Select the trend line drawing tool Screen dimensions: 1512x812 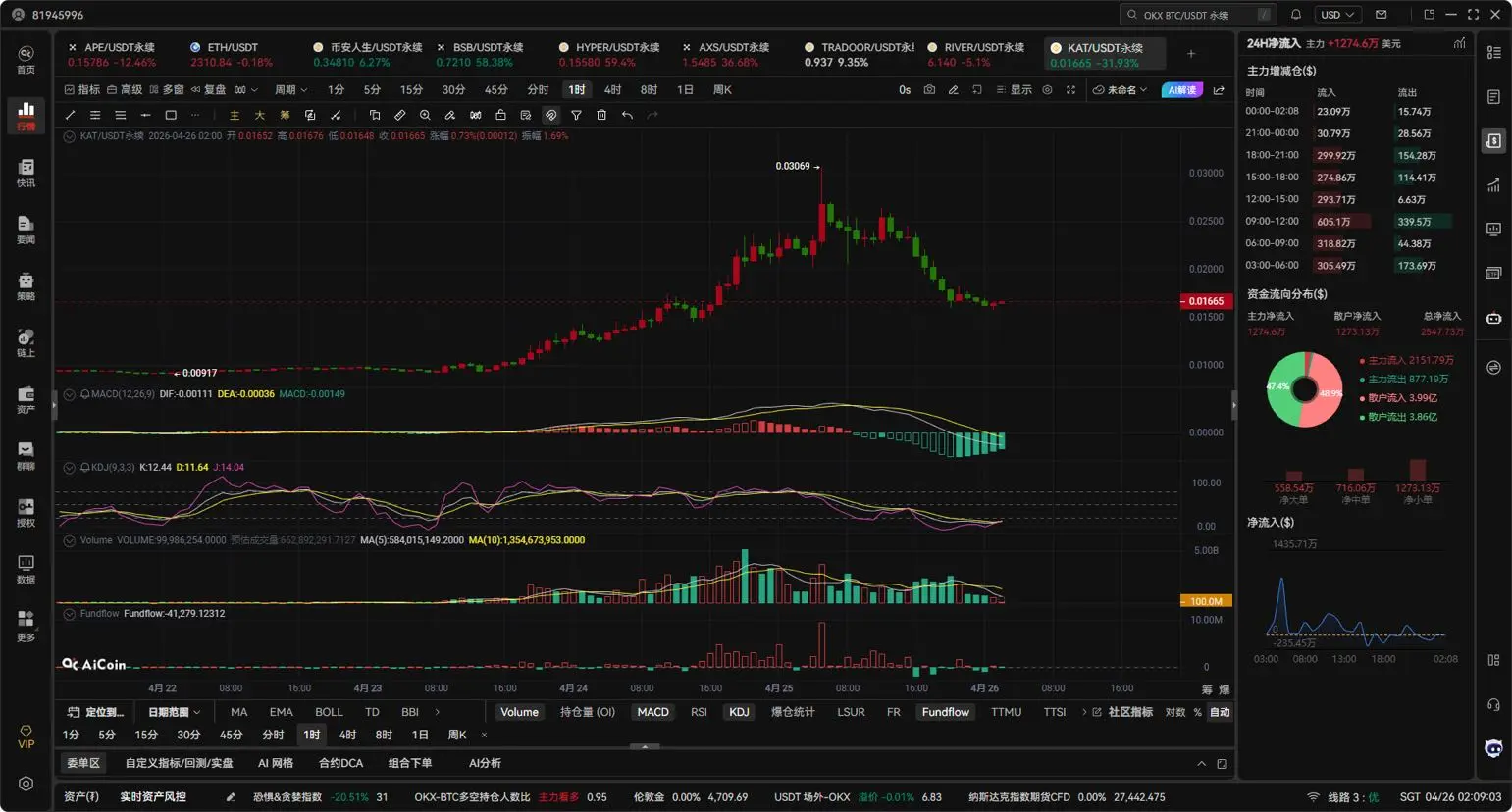point(70,115)
